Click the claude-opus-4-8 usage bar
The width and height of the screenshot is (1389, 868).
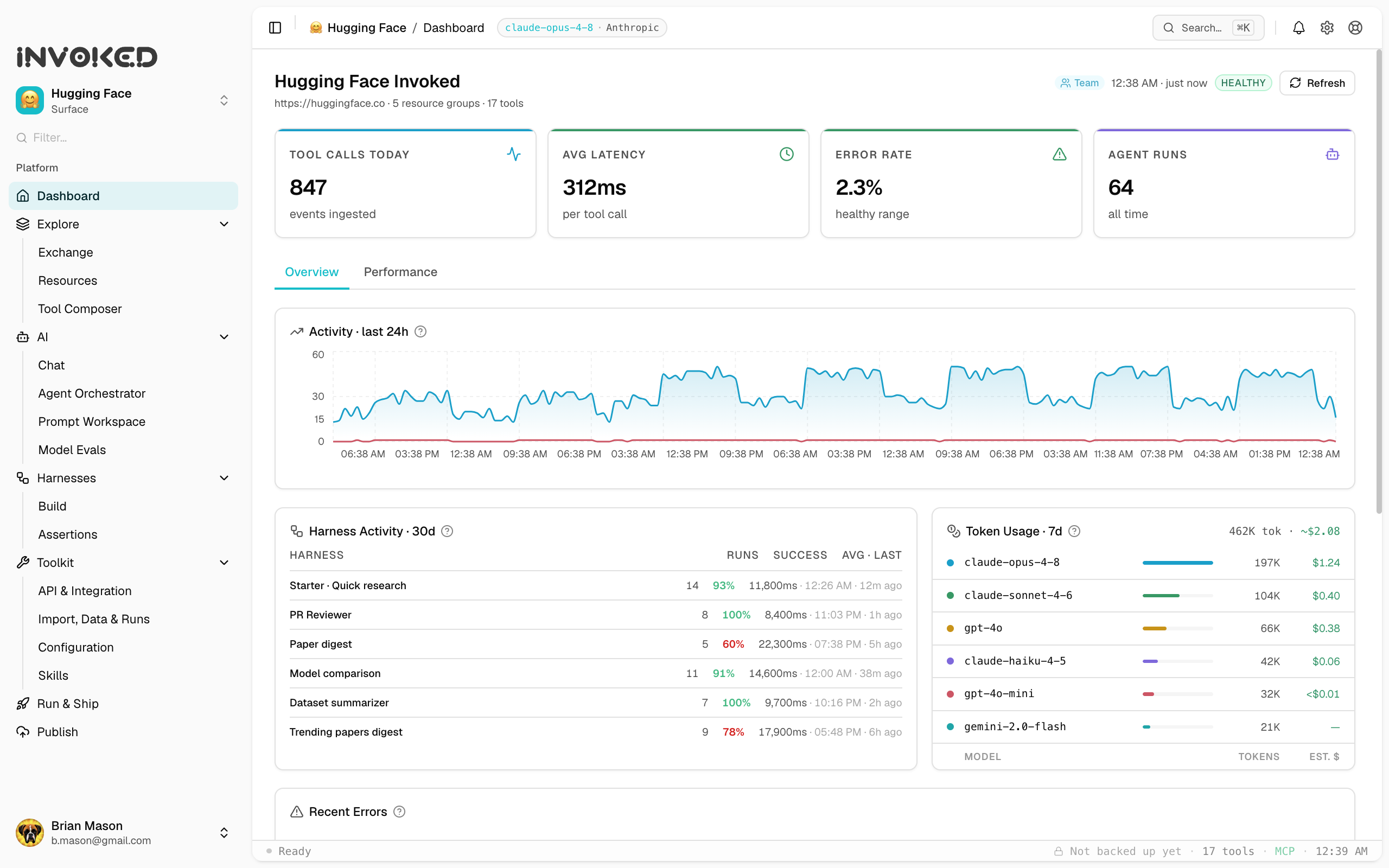pos(1177,563)
